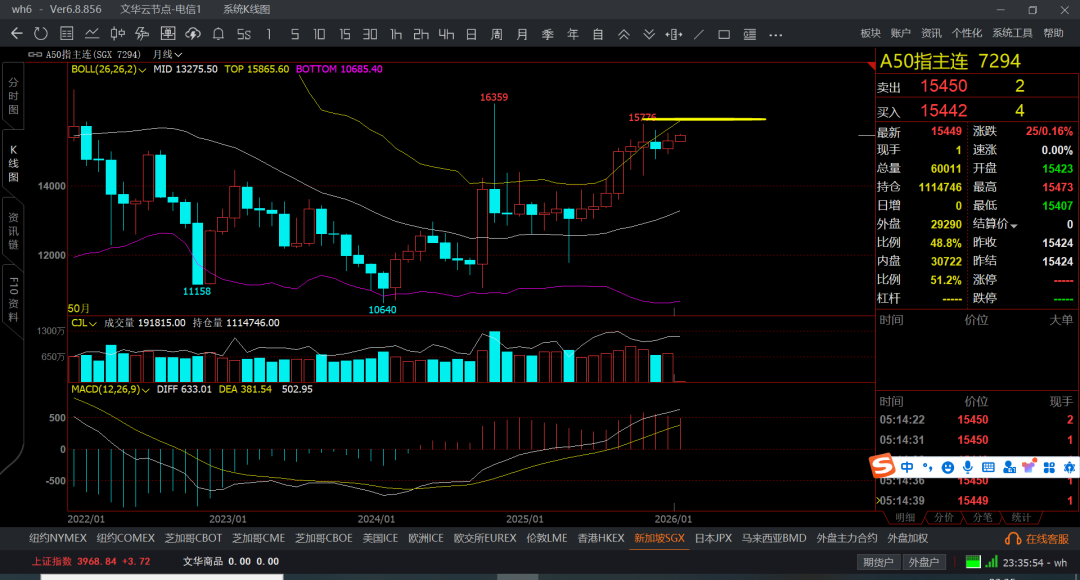The image size is (1080, 580).
Task: Click the green connection status indicator
Action: point(973,561)
